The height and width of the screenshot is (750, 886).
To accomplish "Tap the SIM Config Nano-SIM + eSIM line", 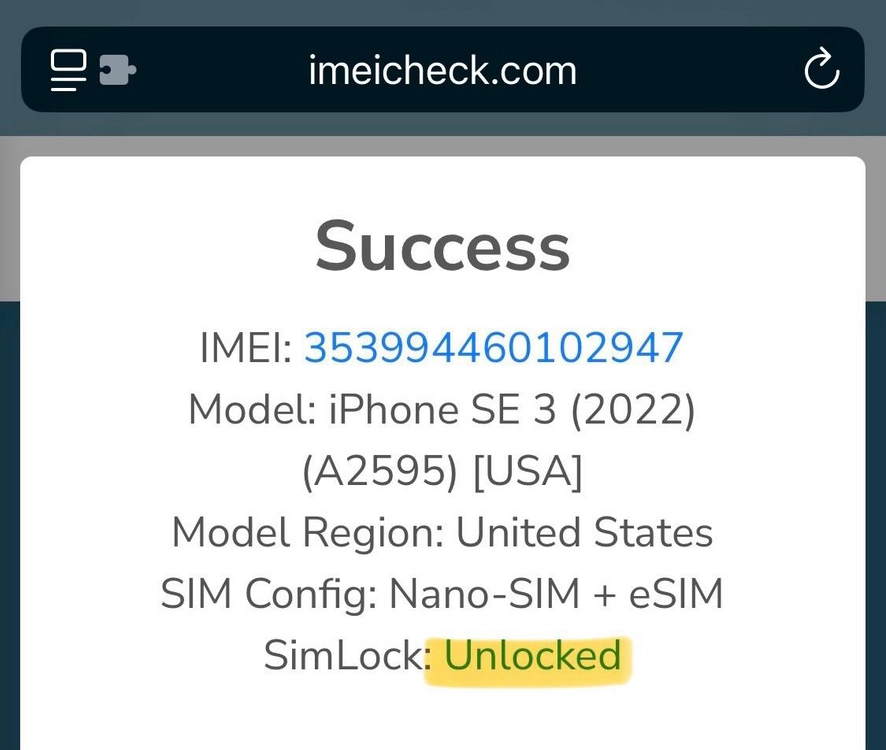I will [x=442, y=594].
